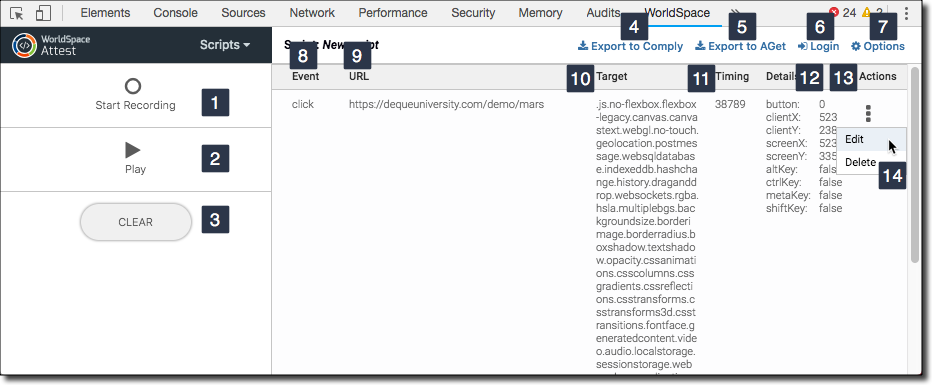This screenshot has width=932, height=385.
Task: Click the Start Recording circle icon
Action: (x=133, y=87)
